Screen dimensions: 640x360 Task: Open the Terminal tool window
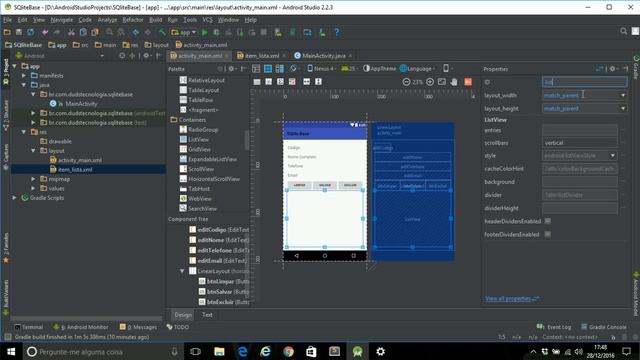(29, 327)
